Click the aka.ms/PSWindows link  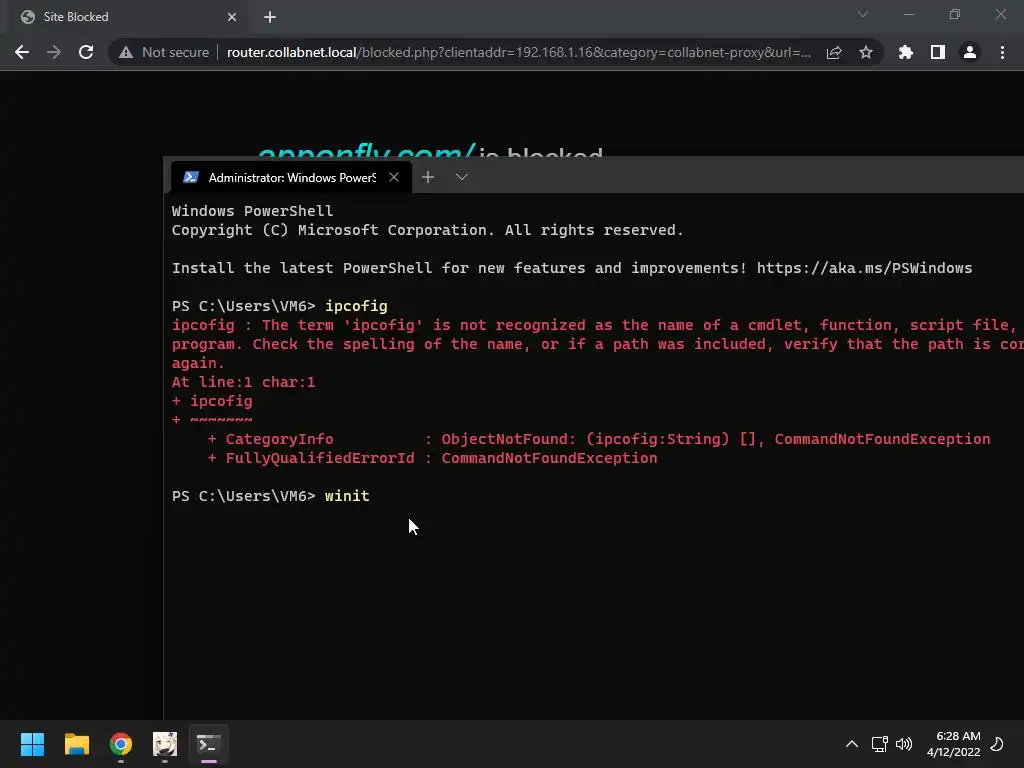(864, 268)
